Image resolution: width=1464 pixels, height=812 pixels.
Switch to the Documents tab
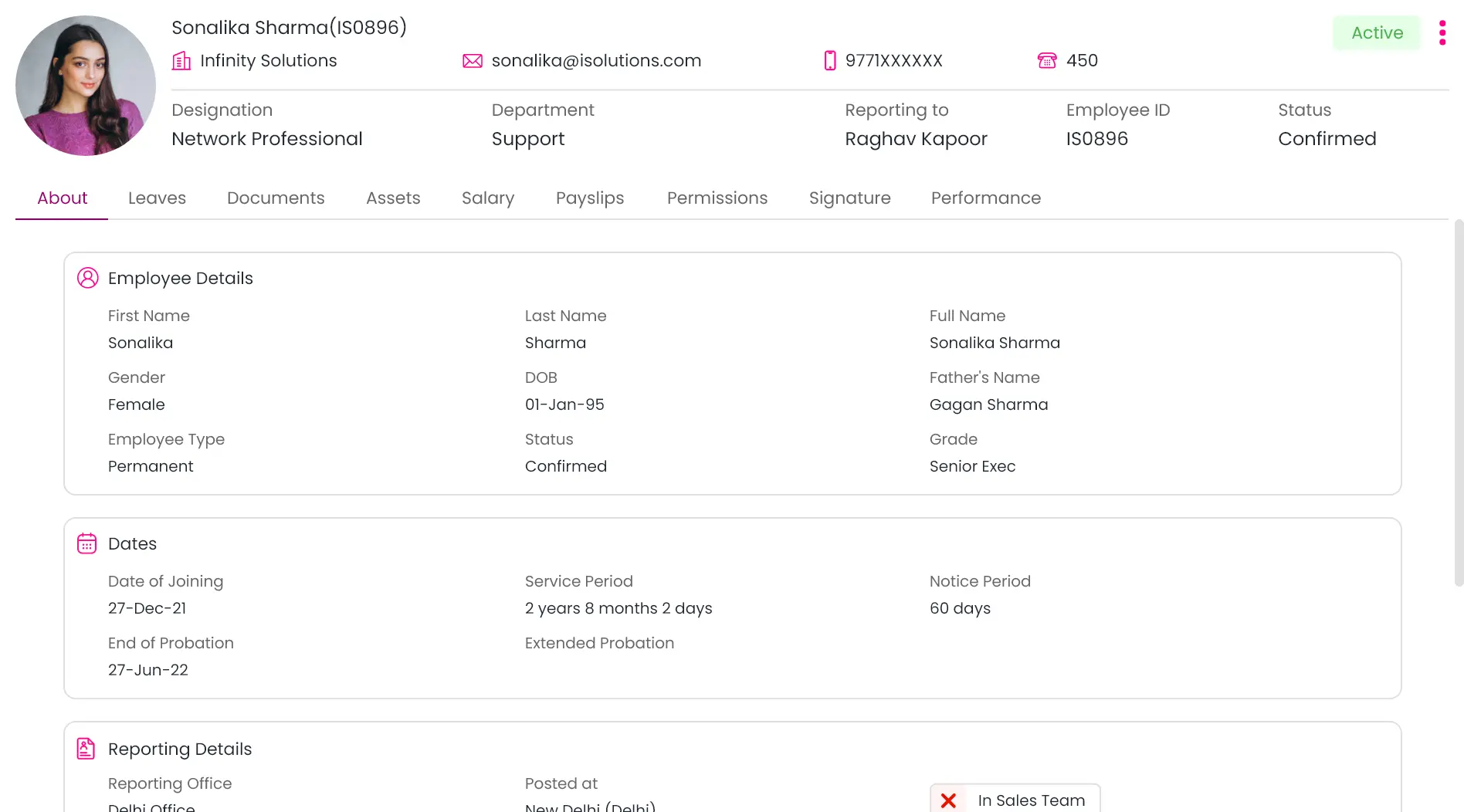click(276, 198)
